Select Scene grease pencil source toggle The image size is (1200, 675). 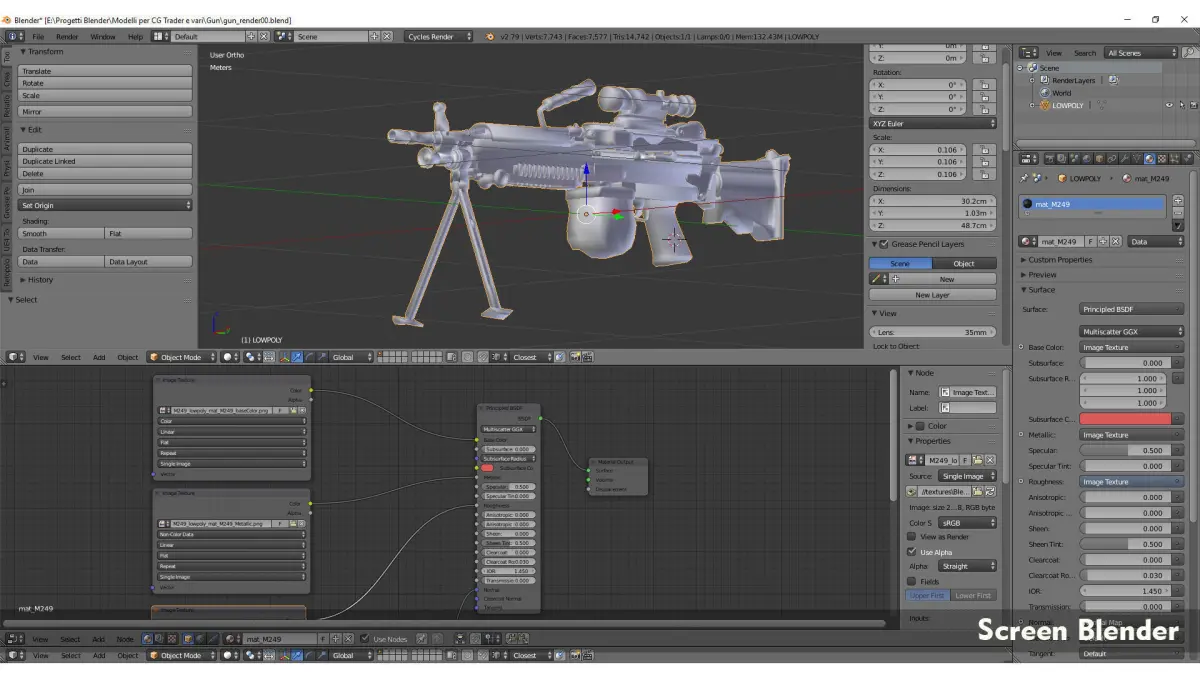900,263
